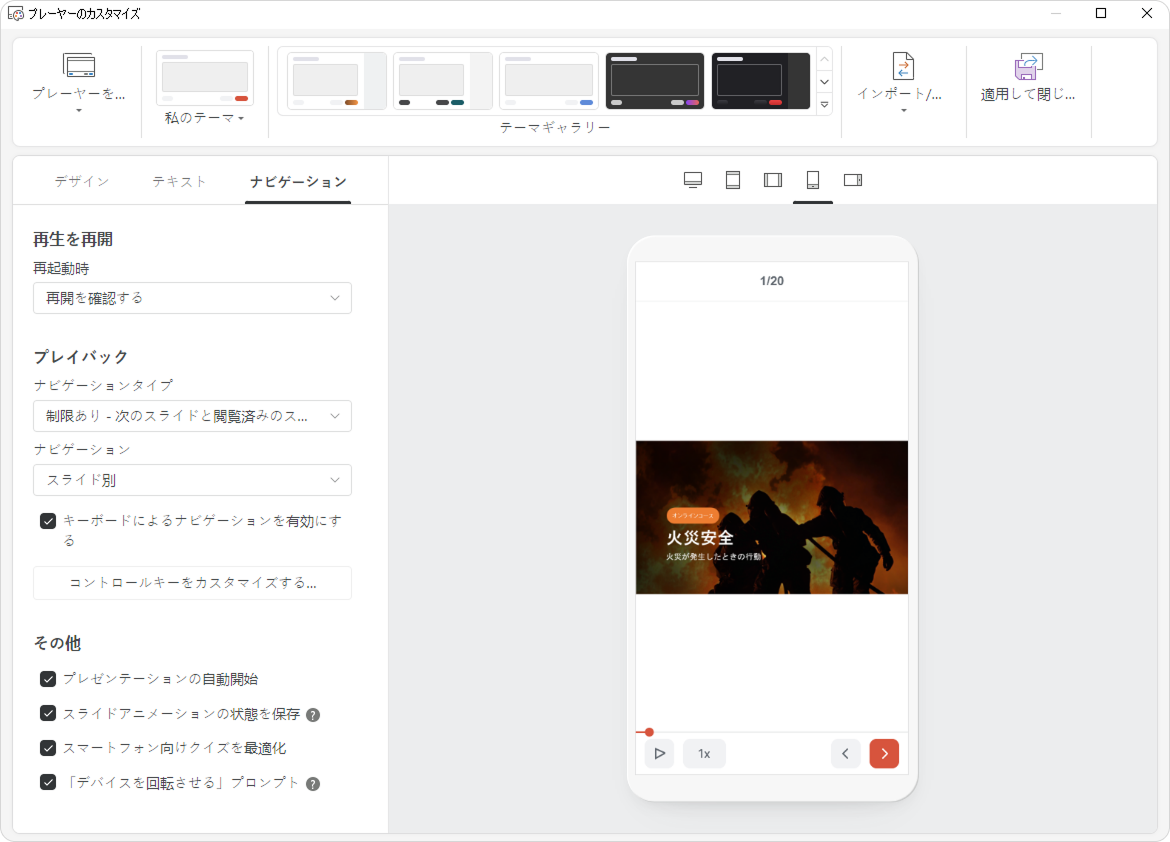Image resolution: width=1170 pixels, height=842 pixels.
Task: Click the 私のテーマ thumbnail preview
Action: (205, 78)
